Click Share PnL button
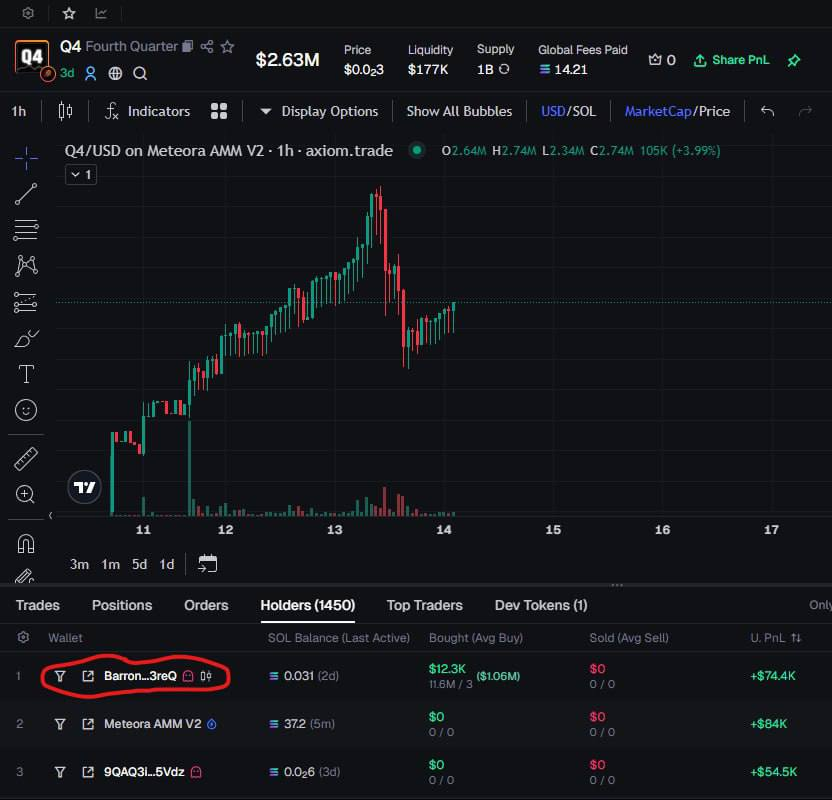832x800 pixels. pos(731,60)
